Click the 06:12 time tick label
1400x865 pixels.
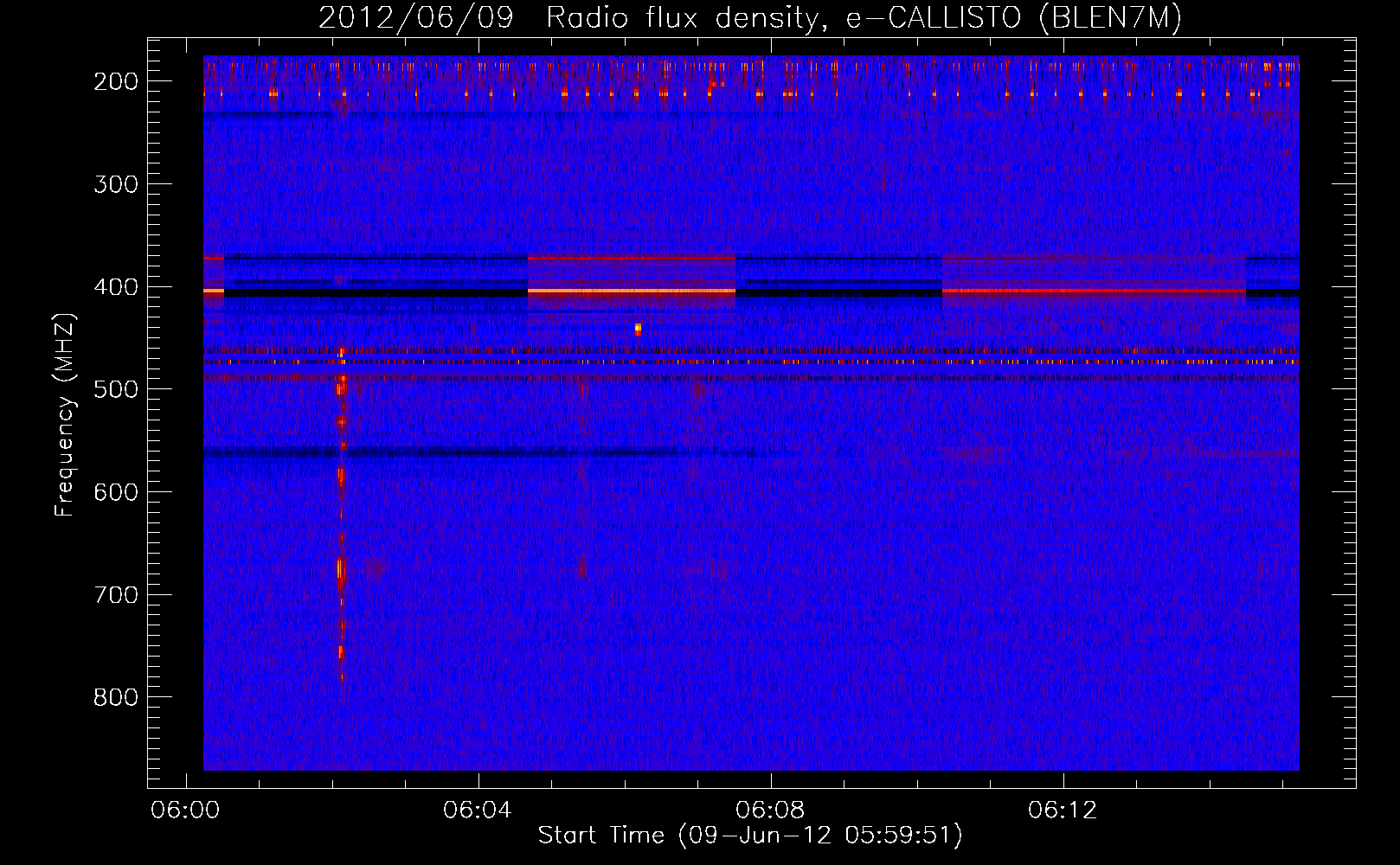(1063, 811)
